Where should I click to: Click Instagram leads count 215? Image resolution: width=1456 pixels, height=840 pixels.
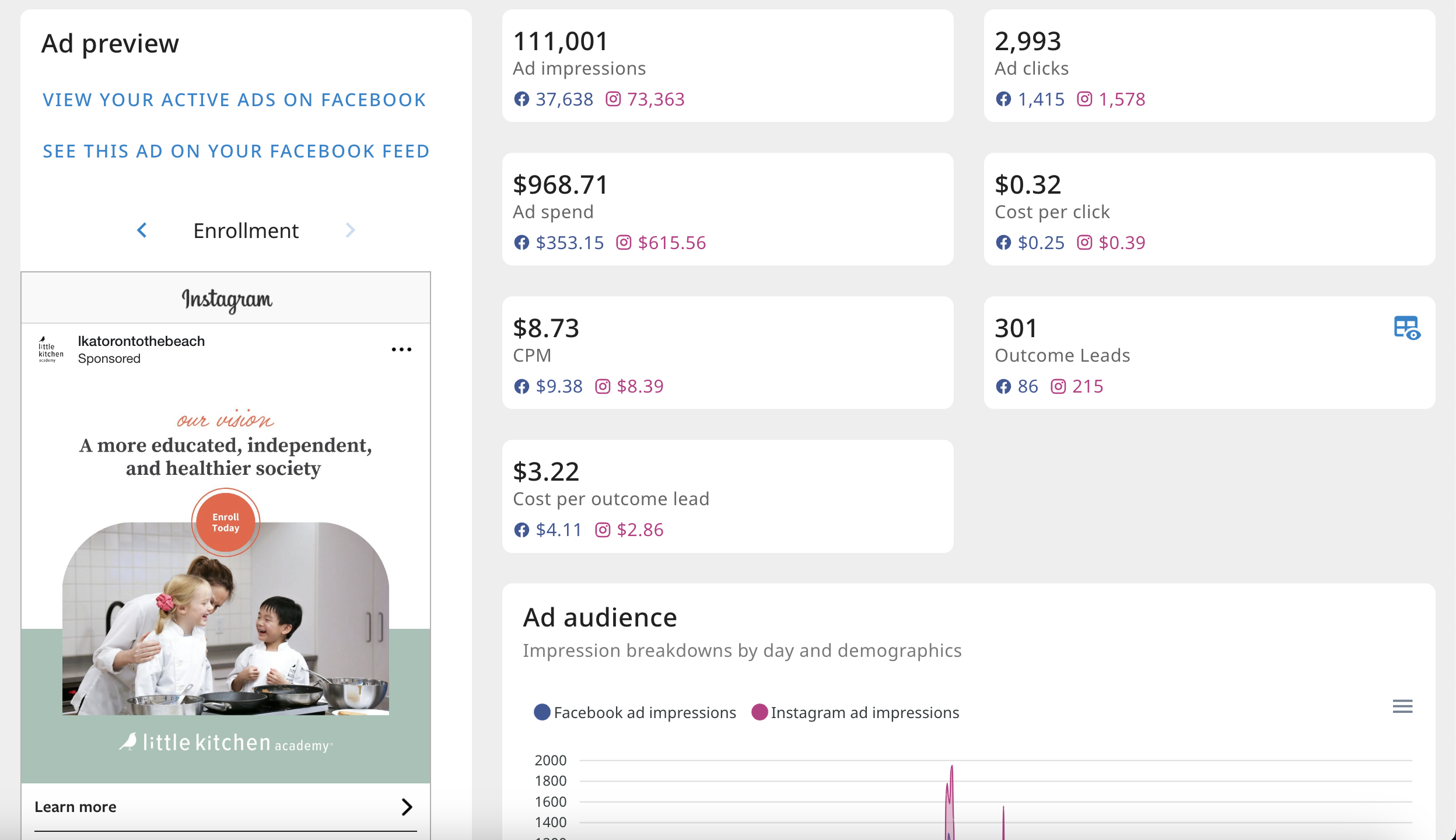click(1087, 386)
